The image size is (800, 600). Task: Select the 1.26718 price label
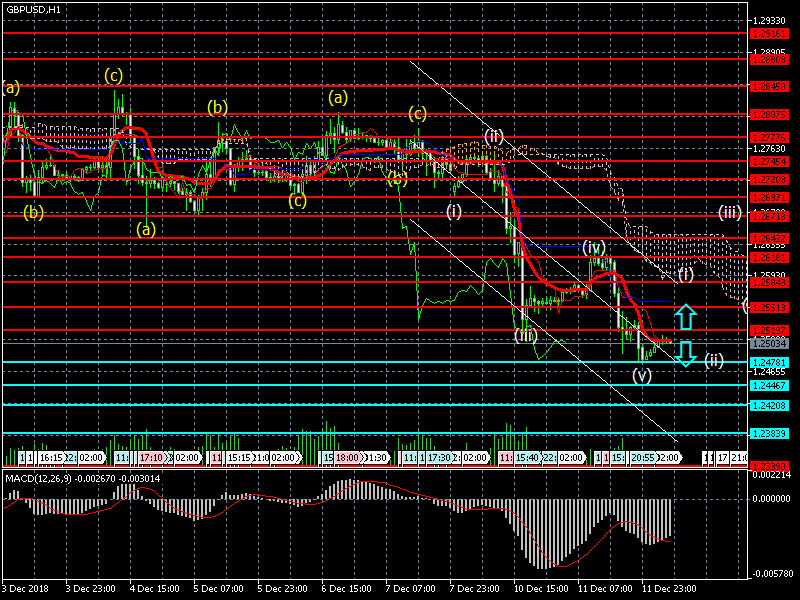[769, 216]
